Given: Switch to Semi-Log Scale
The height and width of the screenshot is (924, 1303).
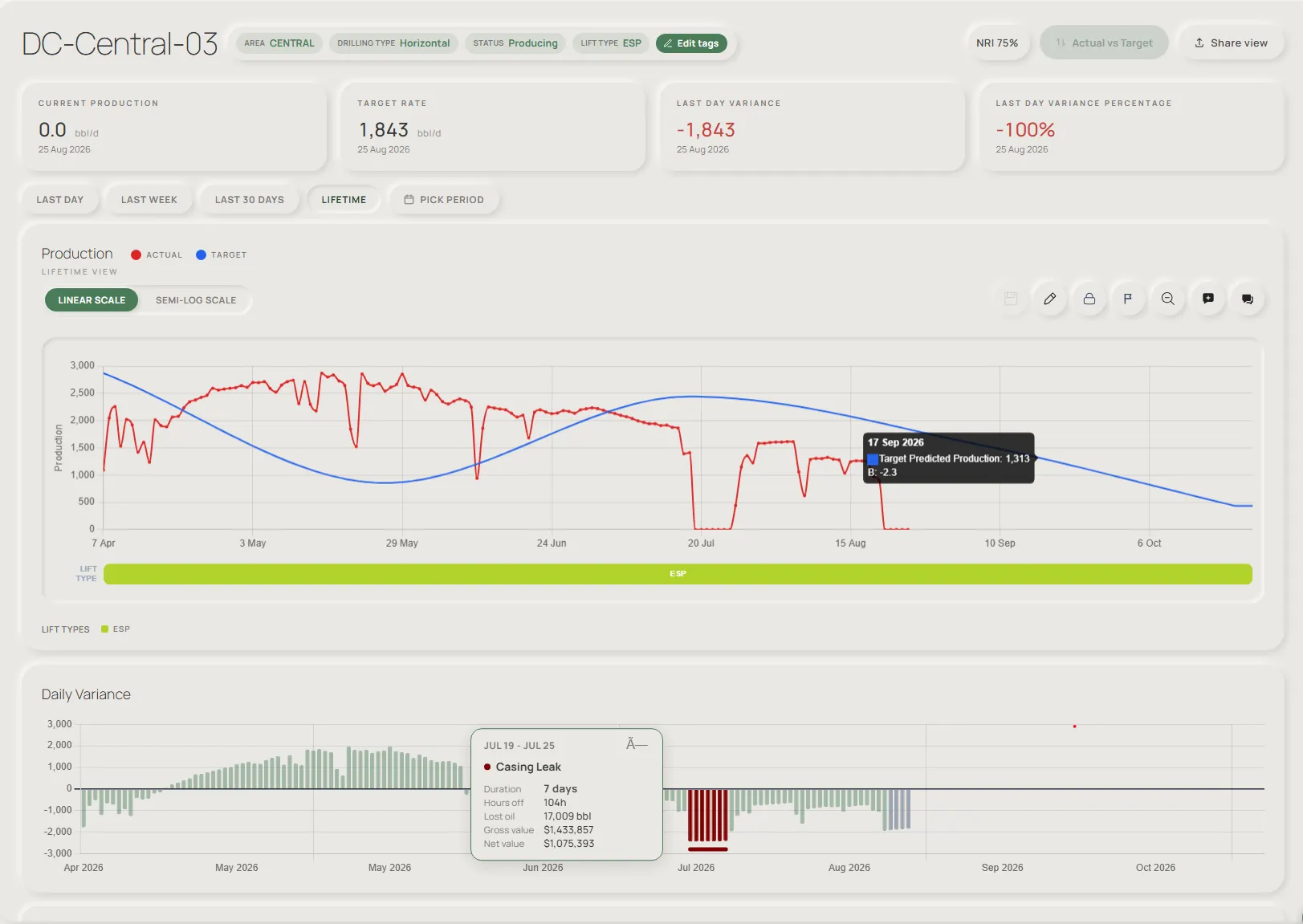Looking at the screenshot, I should click(196, 300).
